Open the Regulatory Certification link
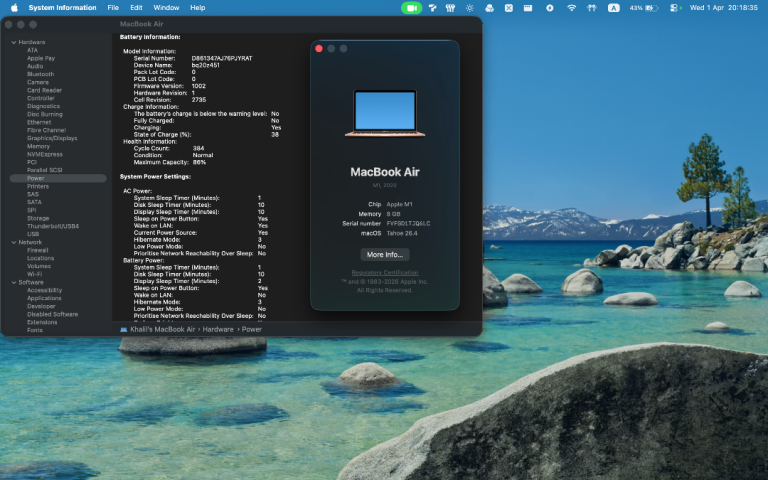The image size is (768, 480). [x=384, y=273]
